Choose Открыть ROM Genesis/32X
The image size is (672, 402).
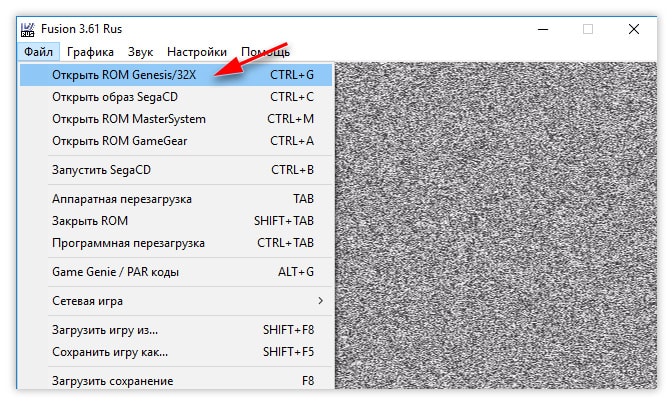click(176, 75)
